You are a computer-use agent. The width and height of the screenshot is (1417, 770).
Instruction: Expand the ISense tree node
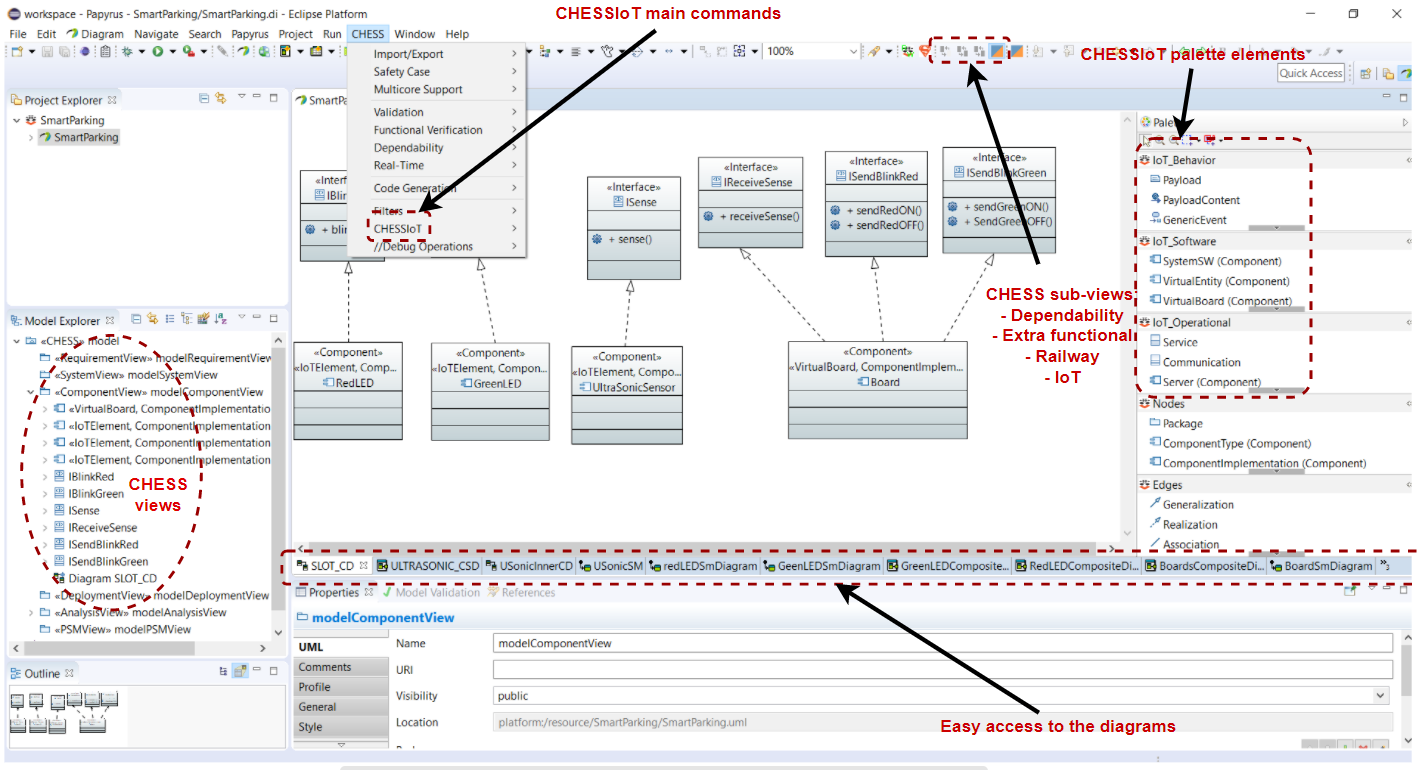(45, 510)
